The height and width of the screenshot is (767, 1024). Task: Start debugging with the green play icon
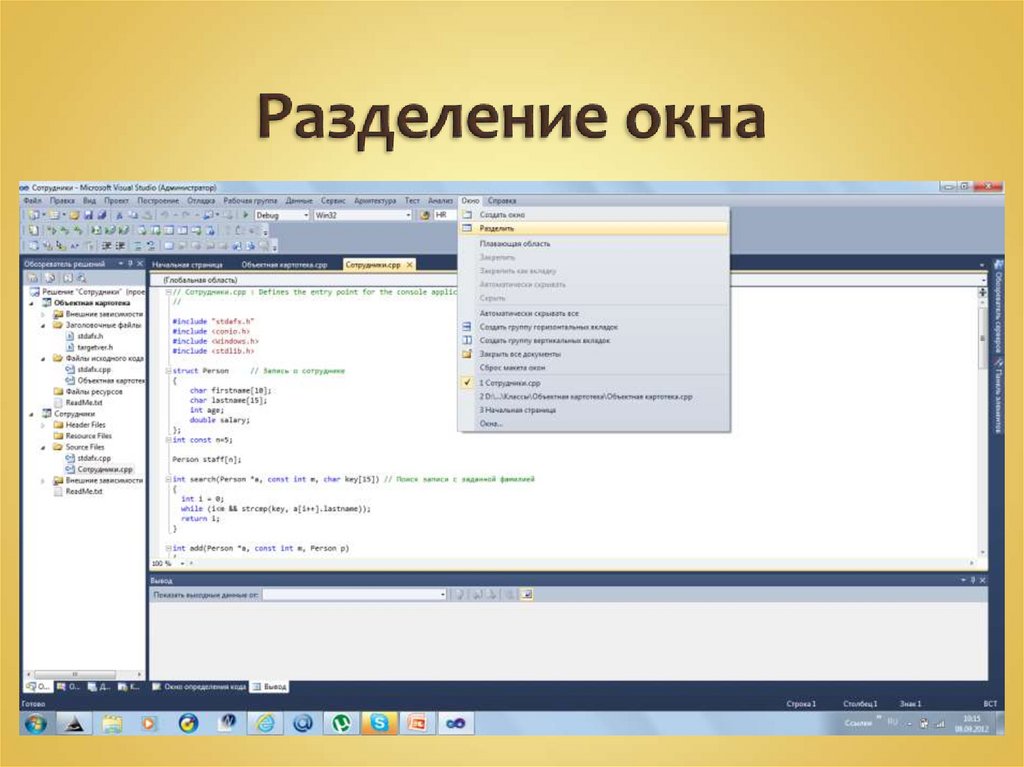(246, 215)
